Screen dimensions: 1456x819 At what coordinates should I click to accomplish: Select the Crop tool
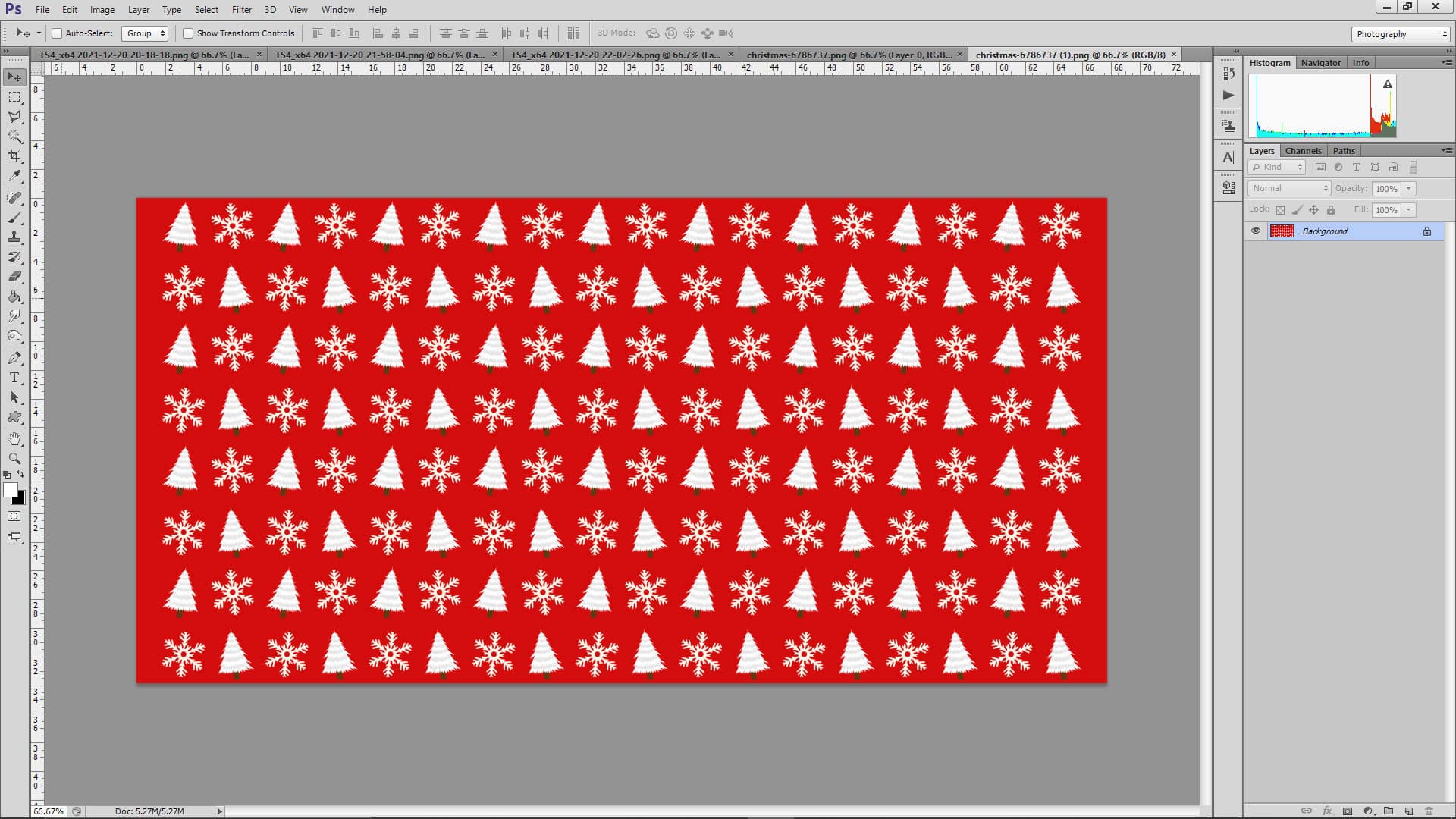coord(14,156)
